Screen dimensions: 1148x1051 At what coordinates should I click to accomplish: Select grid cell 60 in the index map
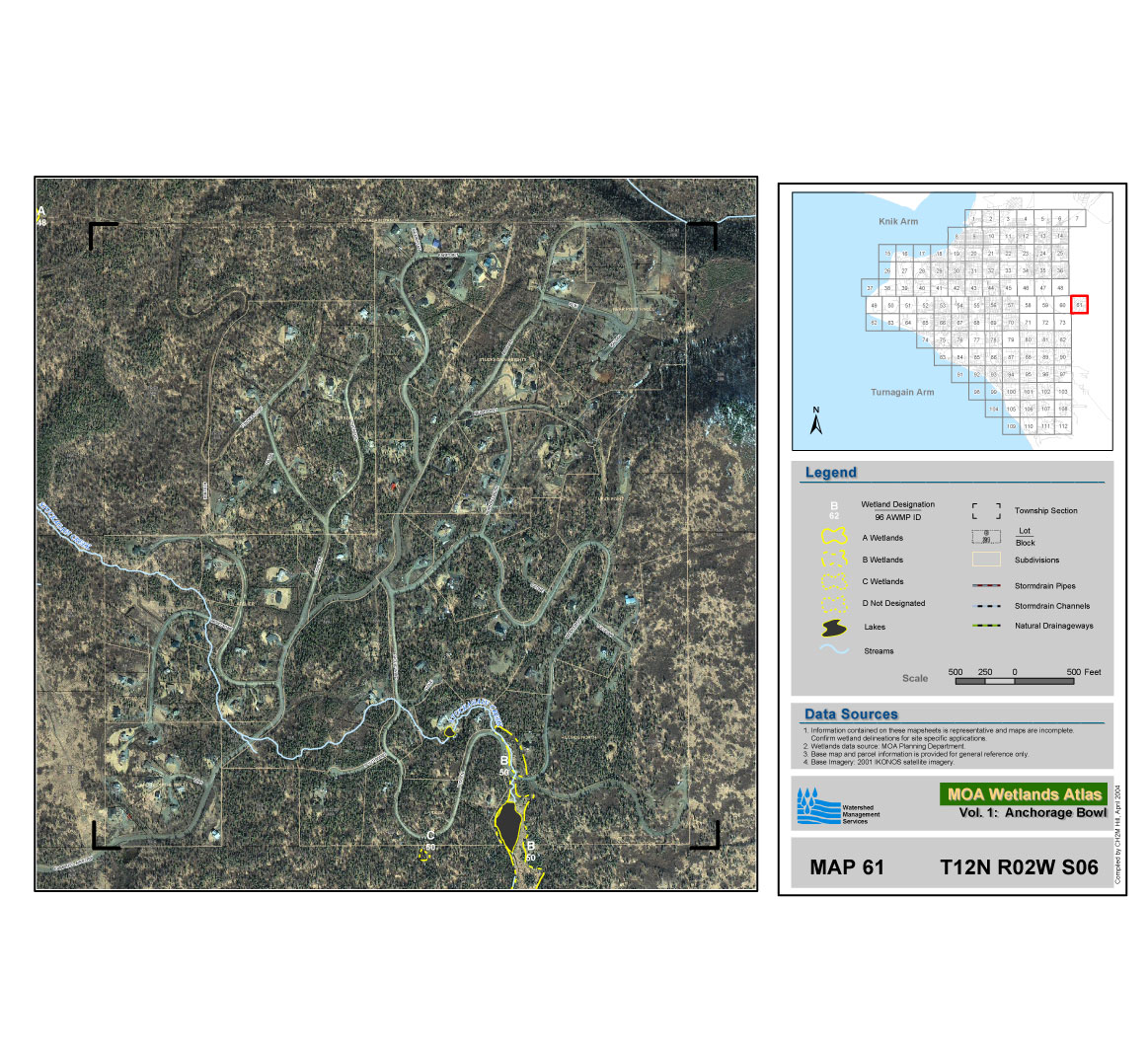(x=1062, y=305)
